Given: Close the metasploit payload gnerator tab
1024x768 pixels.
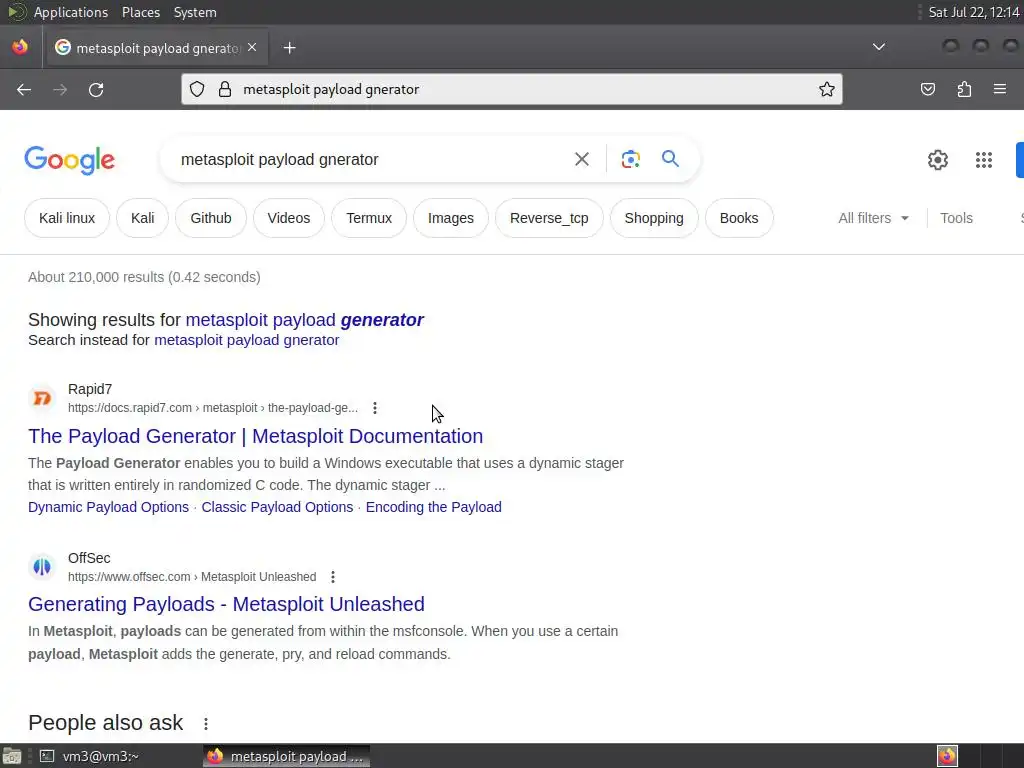Looking at the screenshot, I should 252,48.
